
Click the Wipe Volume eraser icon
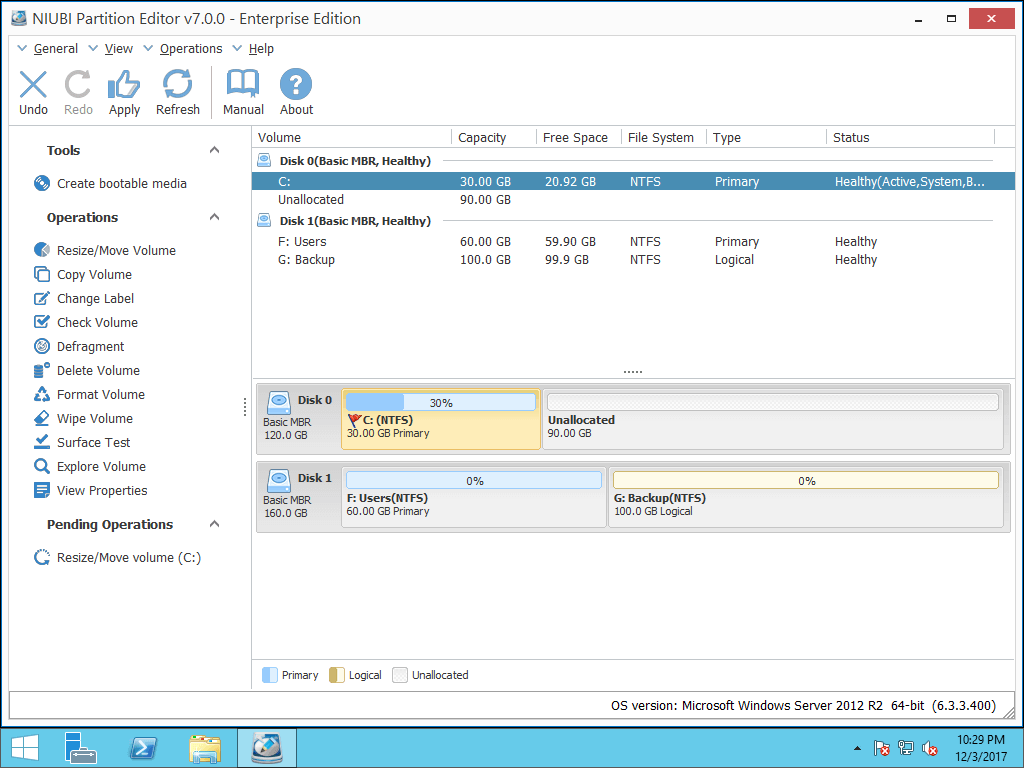tap(42, 418)
